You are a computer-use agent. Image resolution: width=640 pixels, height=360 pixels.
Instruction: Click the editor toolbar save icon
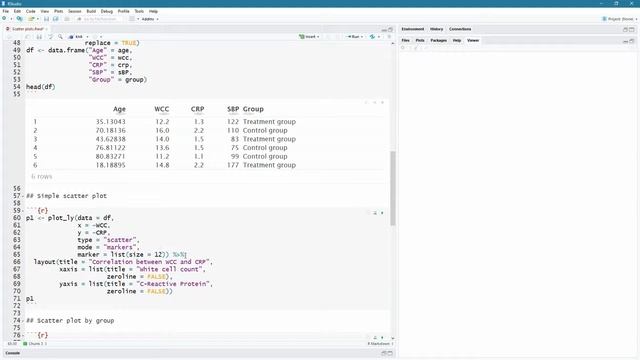[x=39, y=37]
